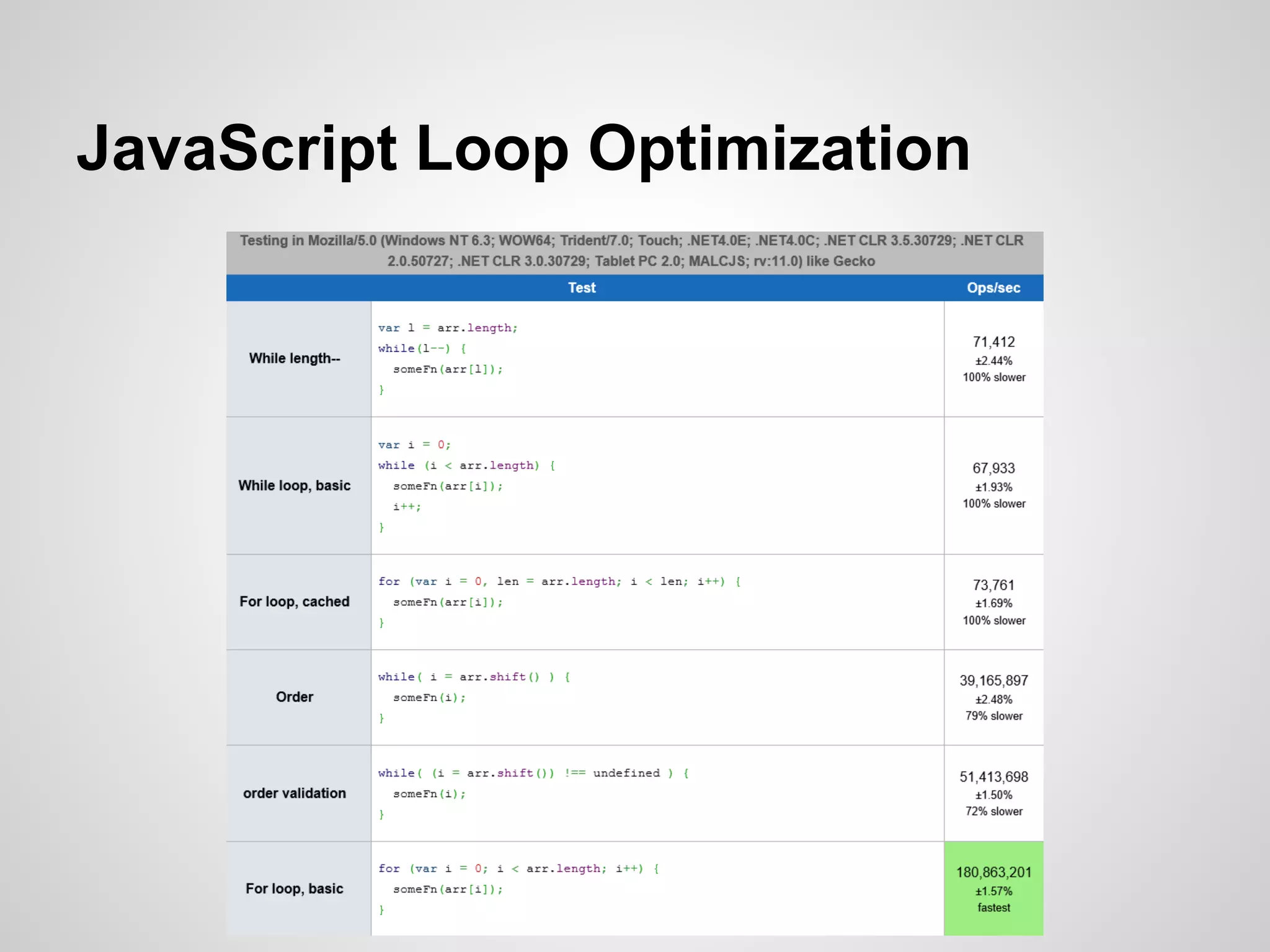Image resolution: width=1270 pixels, height=952 pixels.
Task: Click the 'for (var i = 0; i < arr.length; i++)' line
Action: pyautogui.click(x=519, y=868)
